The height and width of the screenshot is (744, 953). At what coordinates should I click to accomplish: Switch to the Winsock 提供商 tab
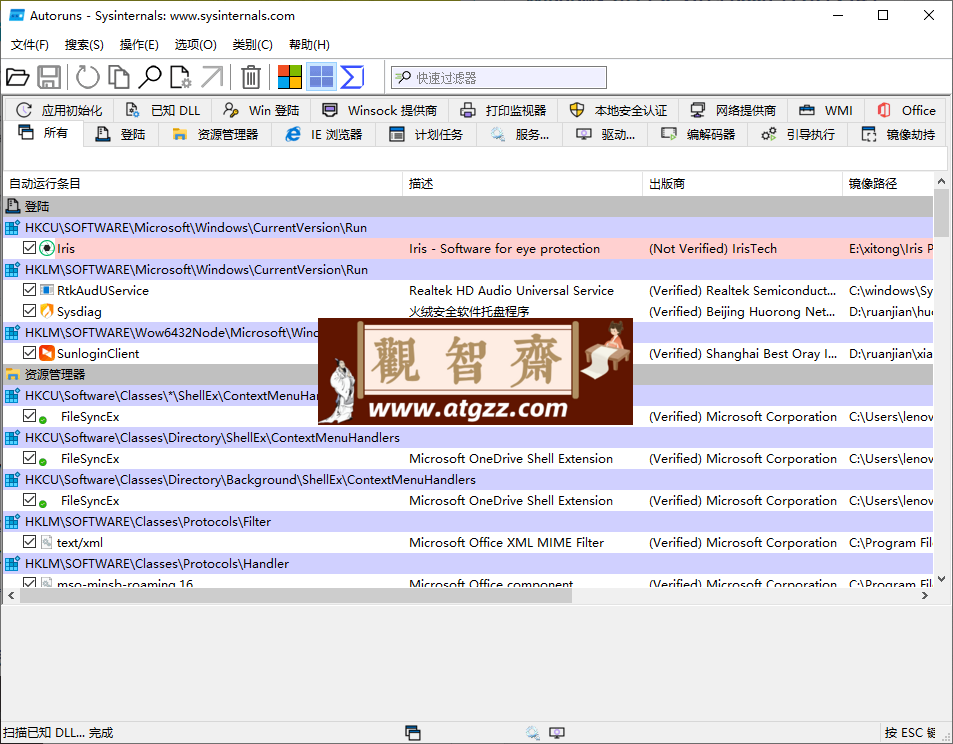click(380, 110)
